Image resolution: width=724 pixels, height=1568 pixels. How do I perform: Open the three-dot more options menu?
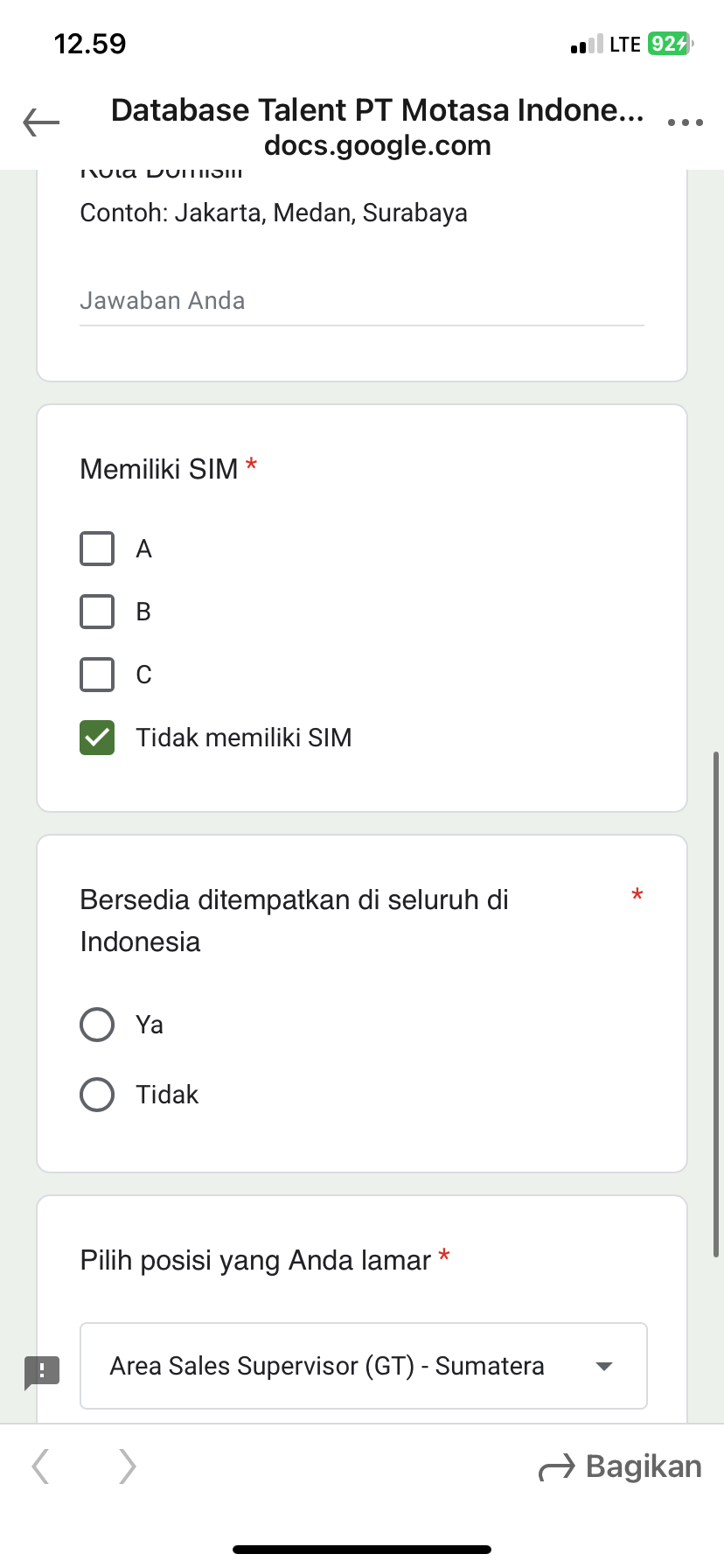pos(685,122)
